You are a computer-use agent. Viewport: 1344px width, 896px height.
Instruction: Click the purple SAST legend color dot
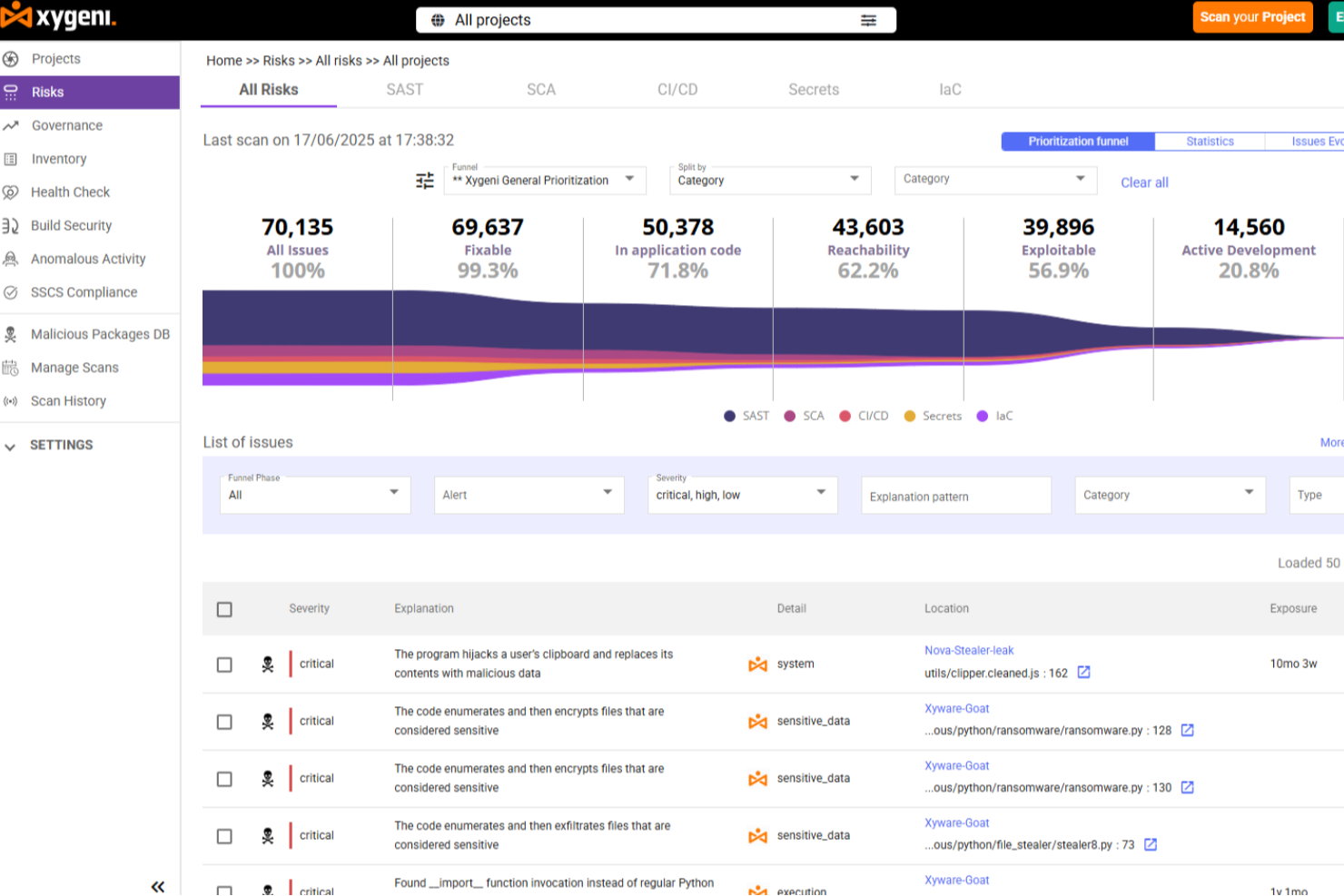[728, 416]
